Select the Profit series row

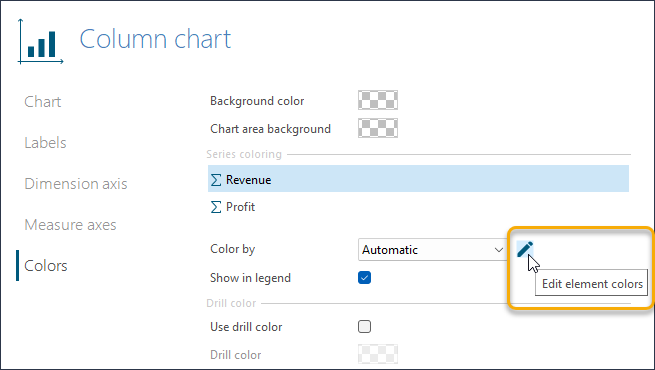tap(418, 207)
